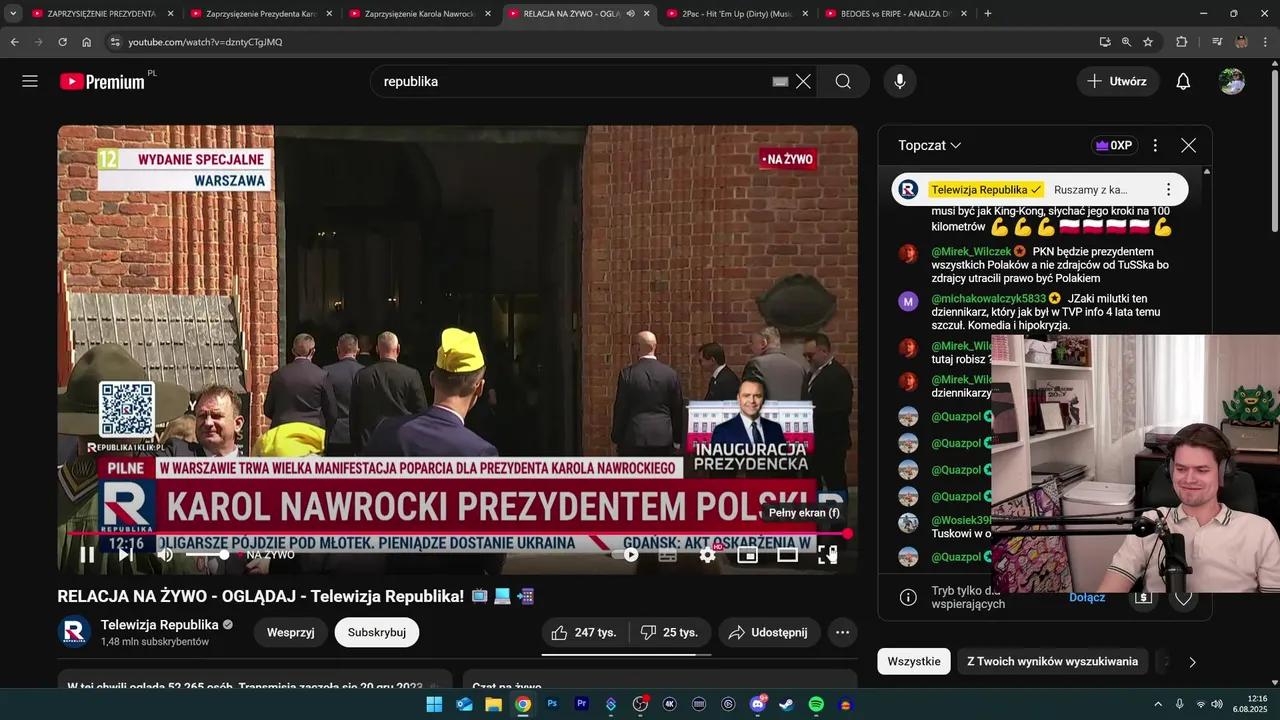
Task: Skip to next video in player
Action: [x=126, y=554]
